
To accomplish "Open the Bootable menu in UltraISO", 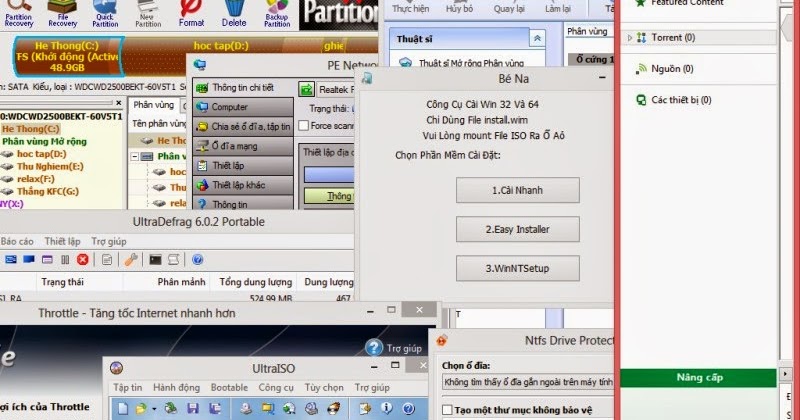I will [229, 387].
